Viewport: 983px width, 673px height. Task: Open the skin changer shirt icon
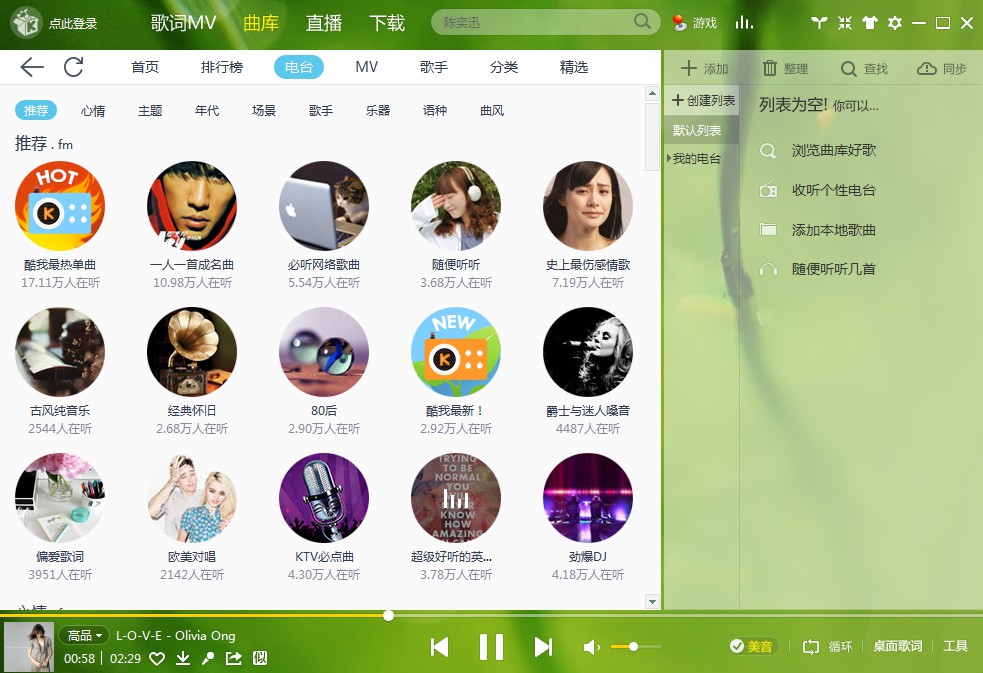869,23
